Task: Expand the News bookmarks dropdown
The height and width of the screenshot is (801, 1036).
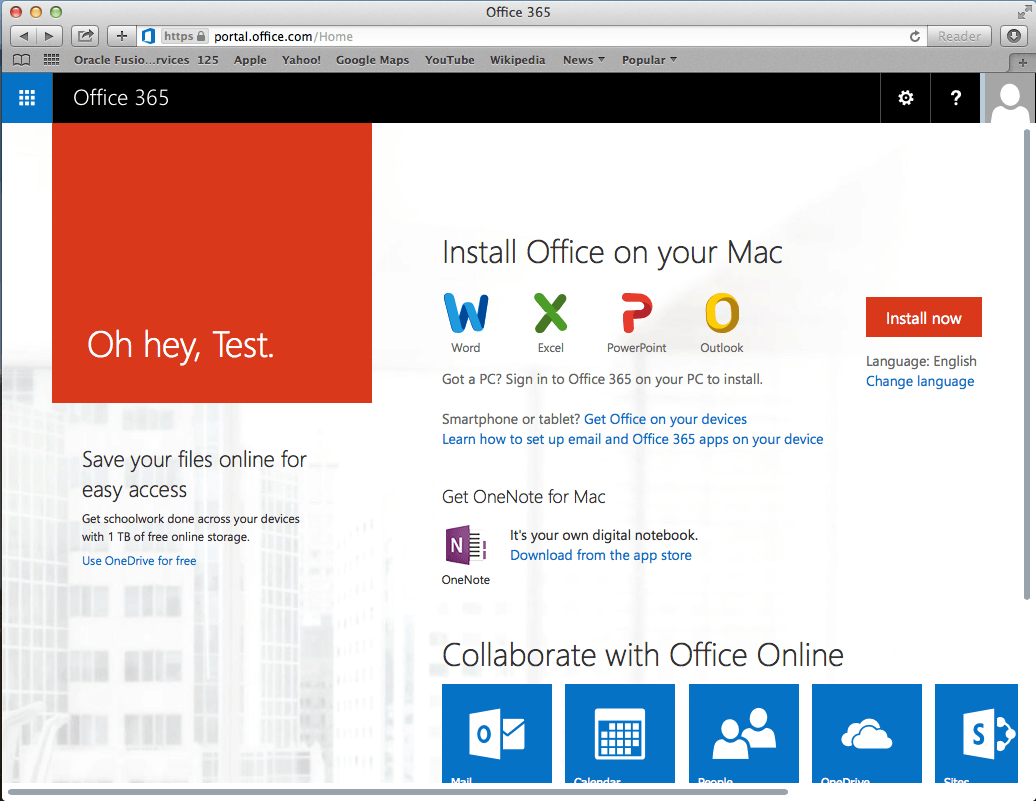Action: (x=584, y=60)
